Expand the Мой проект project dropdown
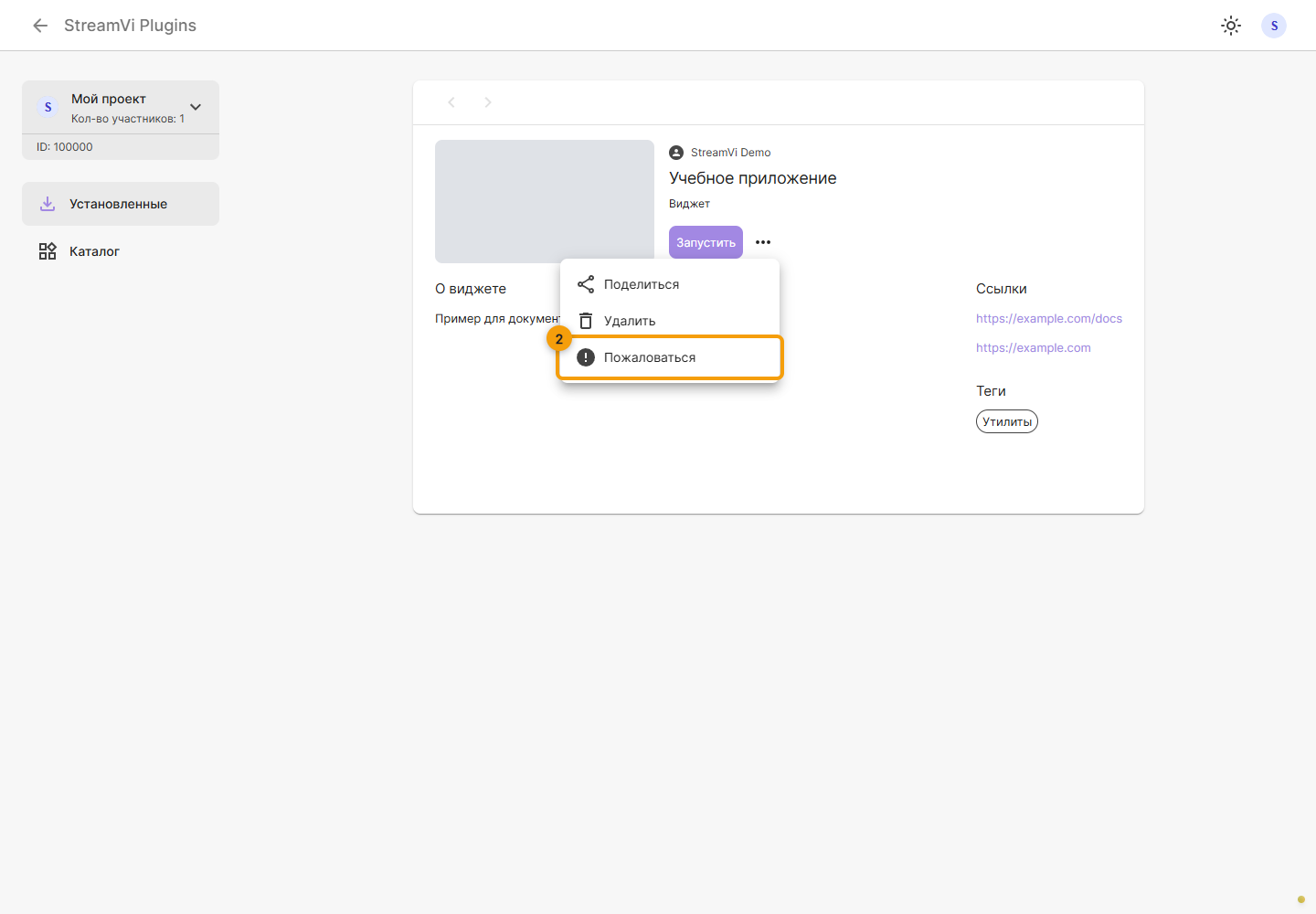Viewport: 1316px width, 914px height. click(x=196, y=107)
